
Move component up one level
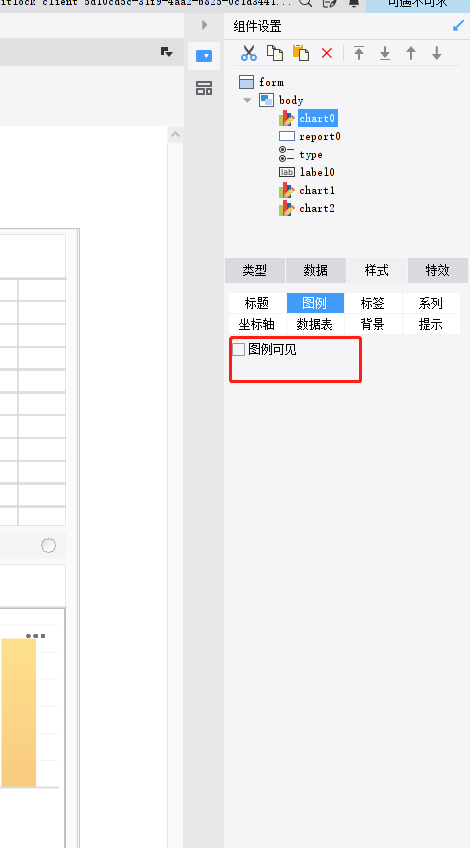[411, 53]
